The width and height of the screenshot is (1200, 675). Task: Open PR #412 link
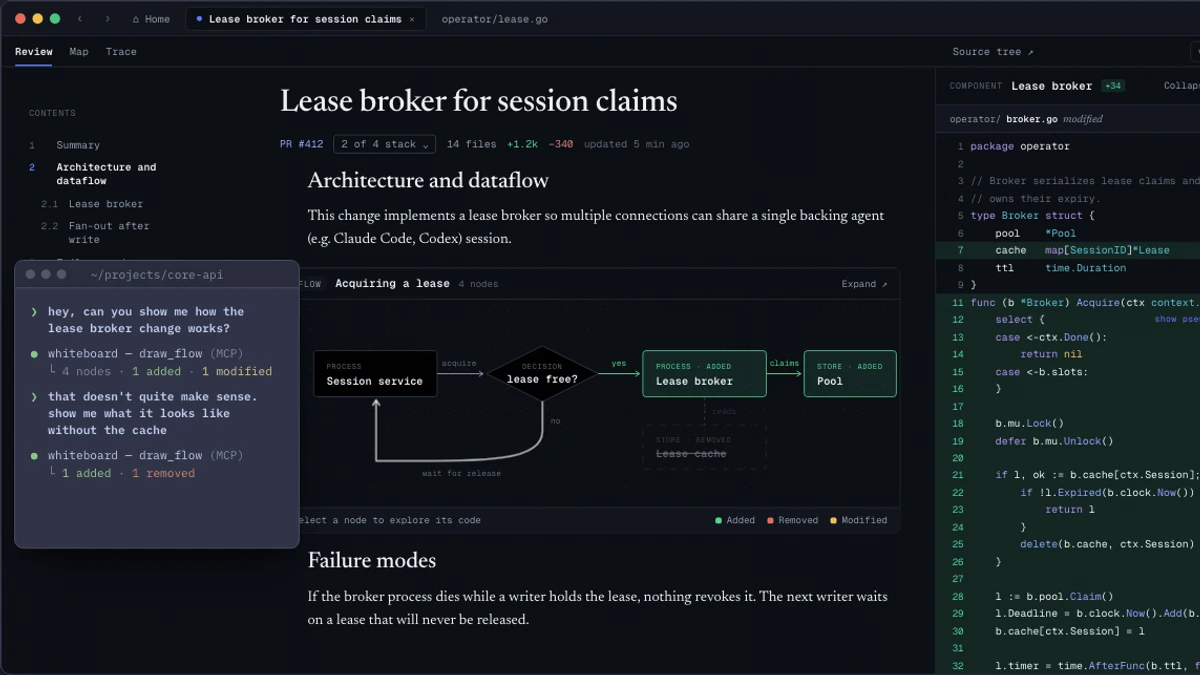click(301, 144)
